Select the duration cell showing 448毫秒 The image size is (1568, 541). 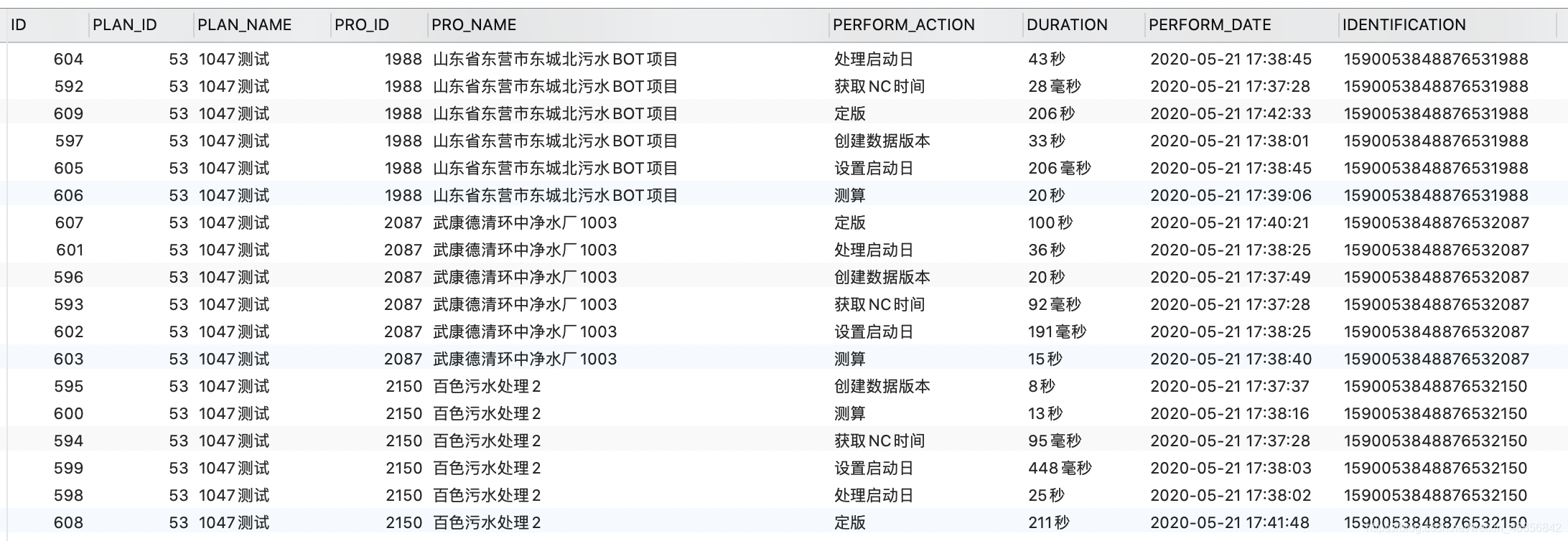click(1059, 469)
